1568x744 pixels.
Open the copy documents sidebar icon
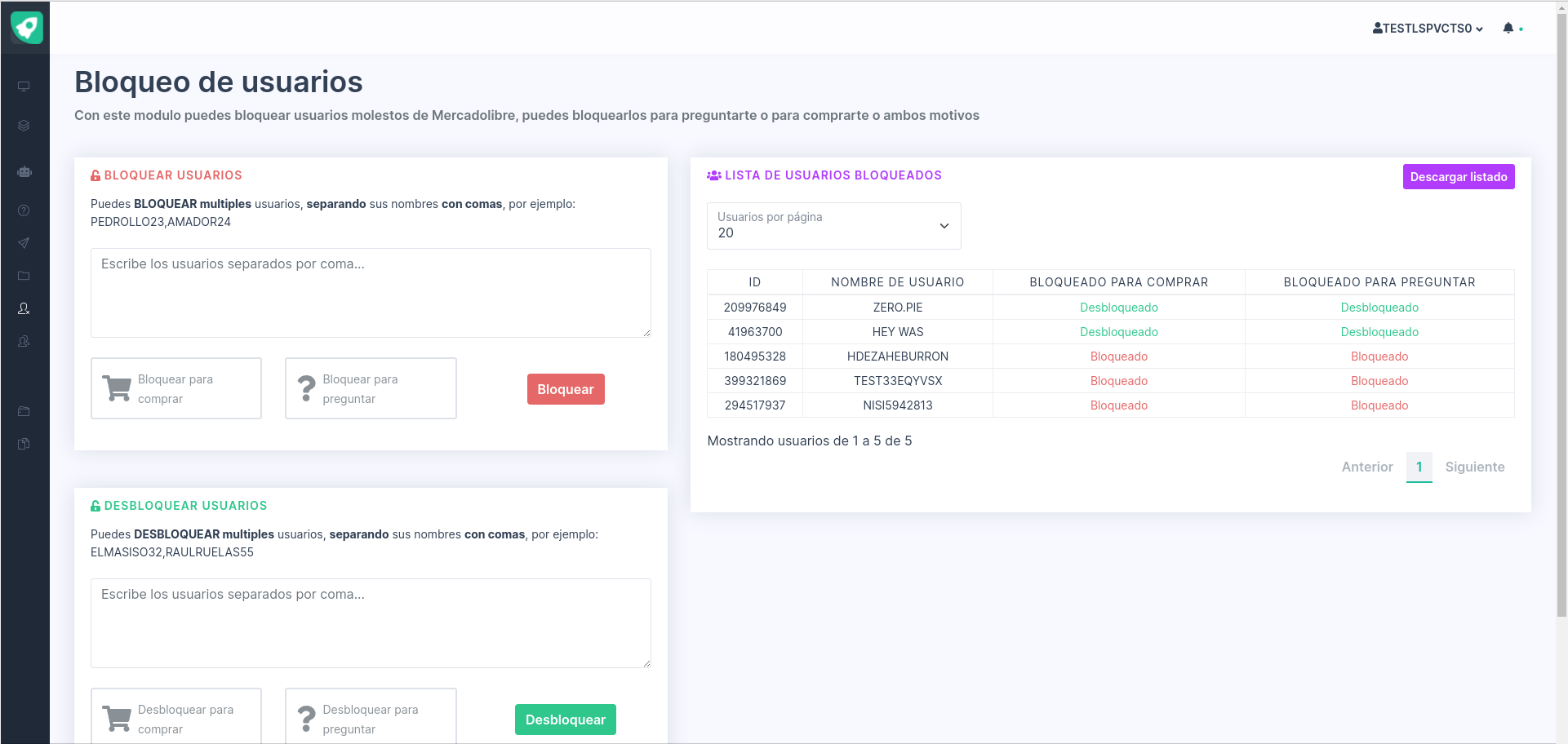point(24,444)
